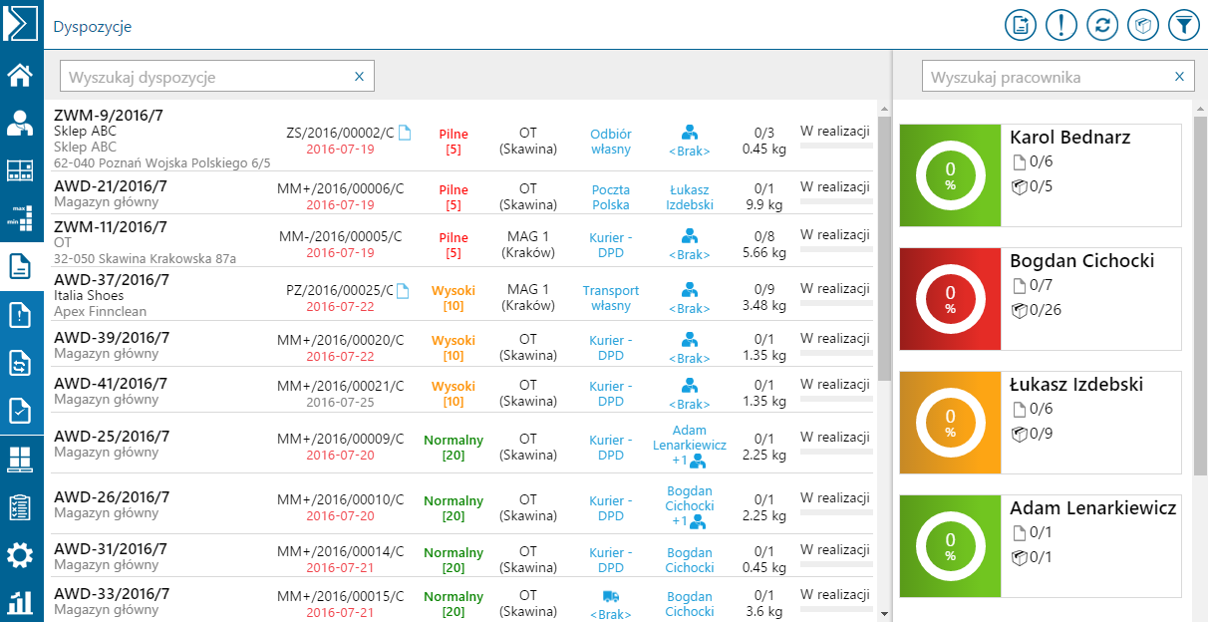Viewport: 1208px width, 622px height.
Task: Click Adam Lenarkiewicz link in AWD-25 row
Action: pyautogui.click(x=690, y=438)
